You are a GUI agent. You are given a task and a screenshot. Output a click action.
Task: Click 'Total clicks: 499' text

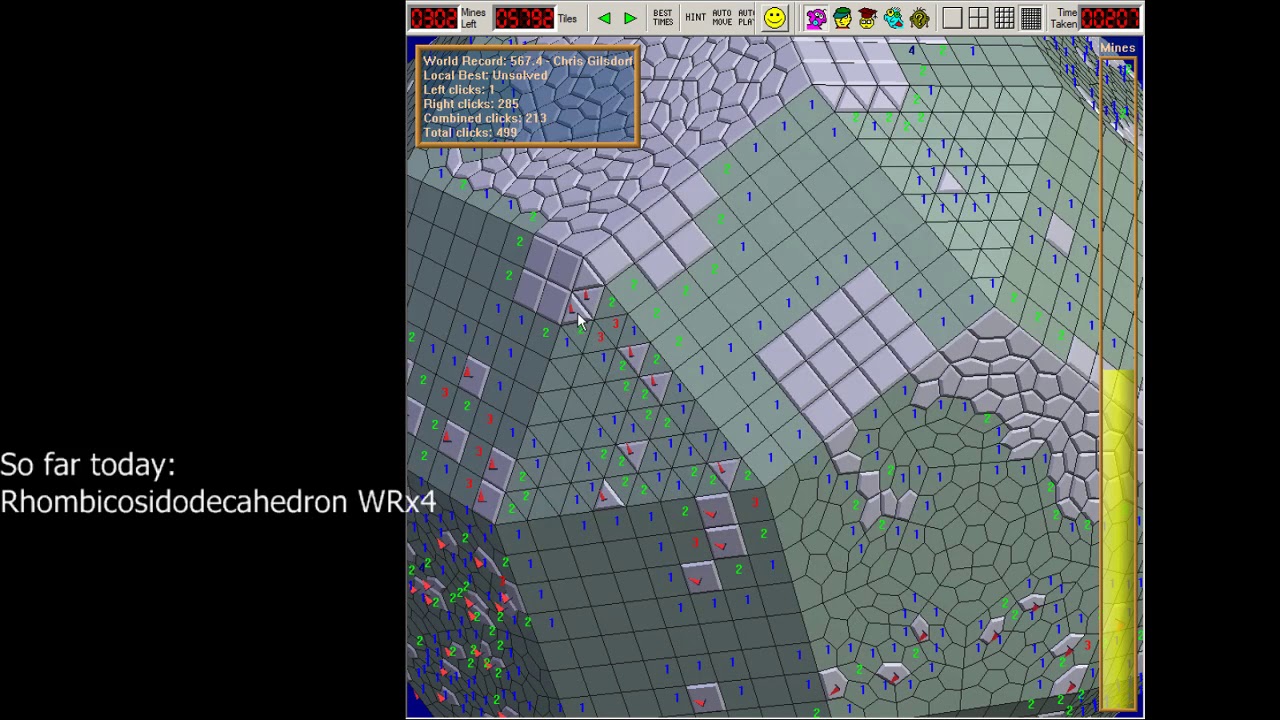pyautogui.click(x=470, y=132)
